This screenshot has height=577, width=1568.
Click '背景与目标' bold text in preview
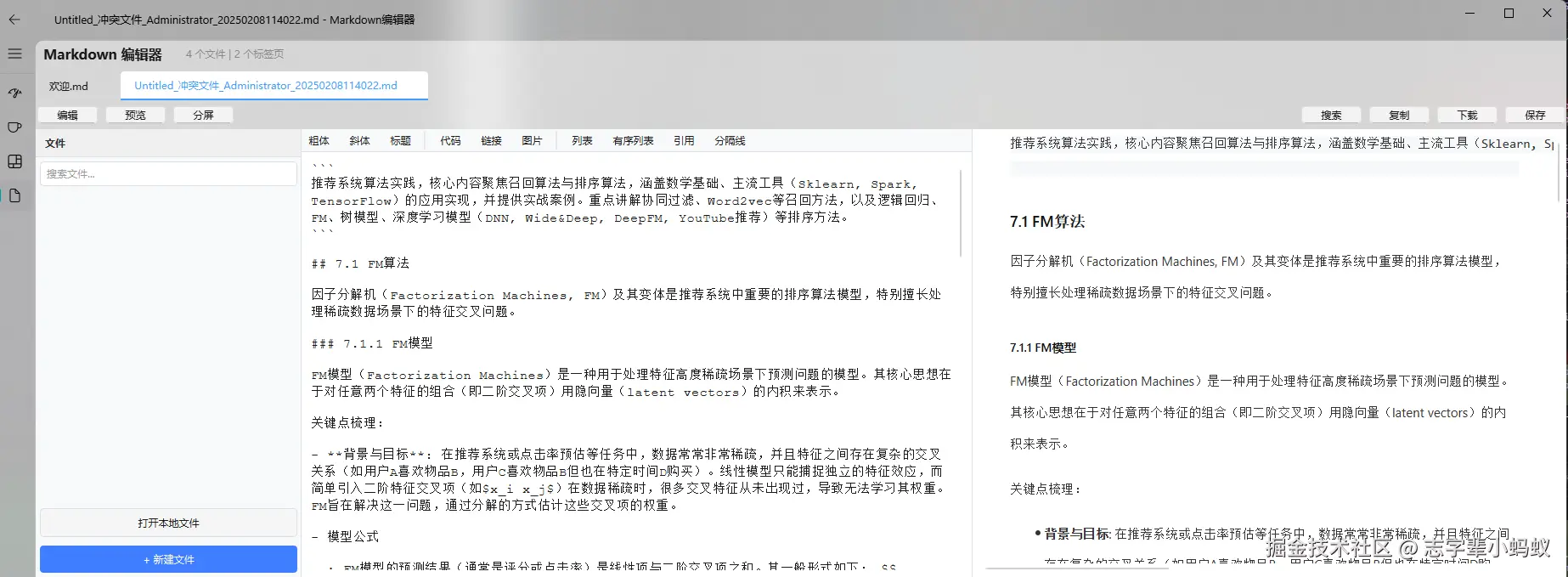pyautogui.click(x=1075, y=534)
